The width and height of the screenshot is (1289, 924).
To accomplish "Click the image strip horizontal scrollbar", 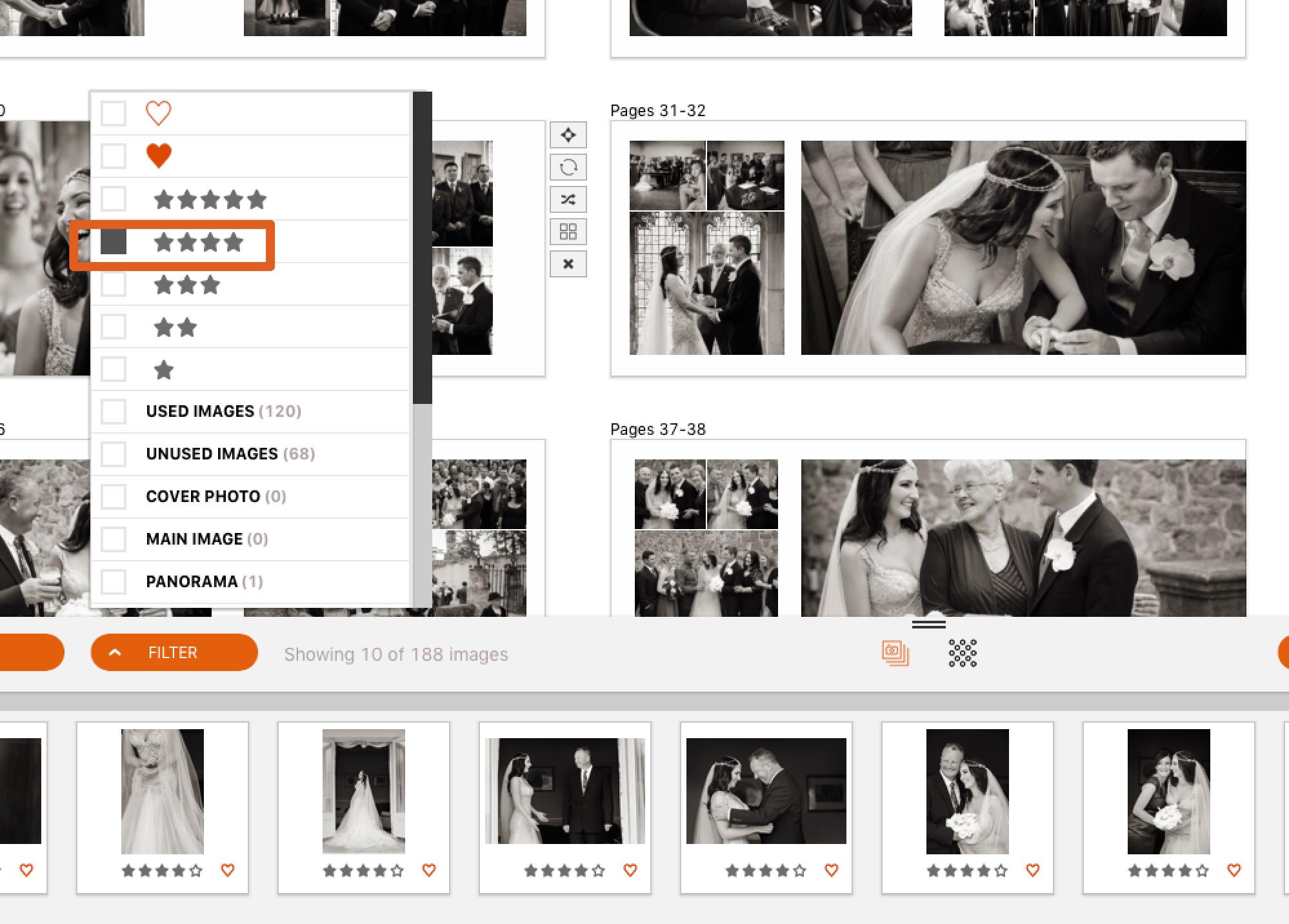I will point(644,702).
